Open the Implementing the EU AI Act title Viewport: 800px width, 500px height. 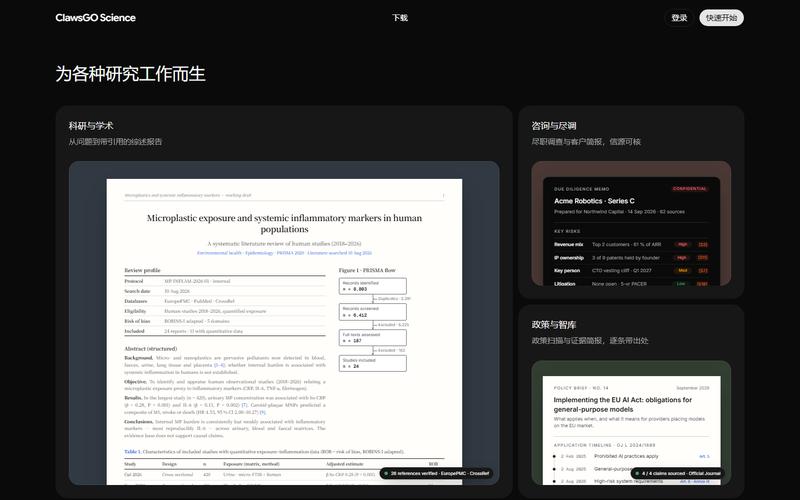[x=623, y=405]
